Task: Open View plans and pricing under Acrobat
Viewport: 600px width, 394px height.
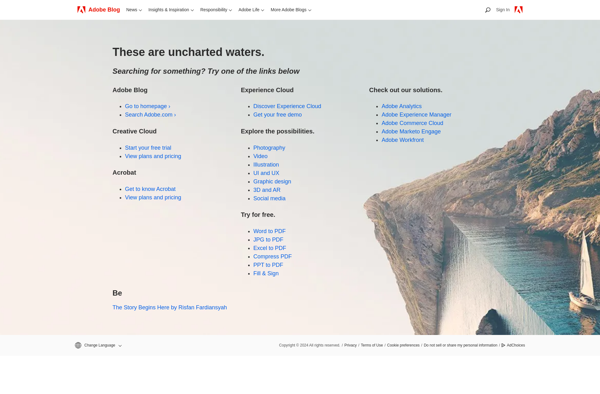Action: point(153,197)
